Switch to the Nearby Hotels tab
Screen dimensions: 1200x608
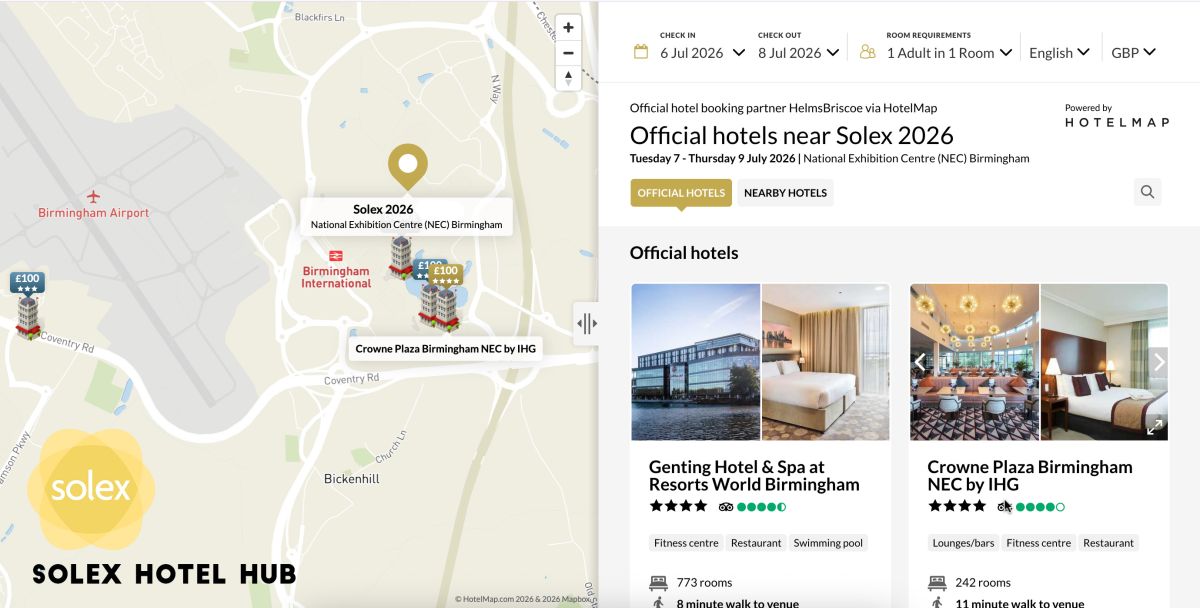pos(785,193)
